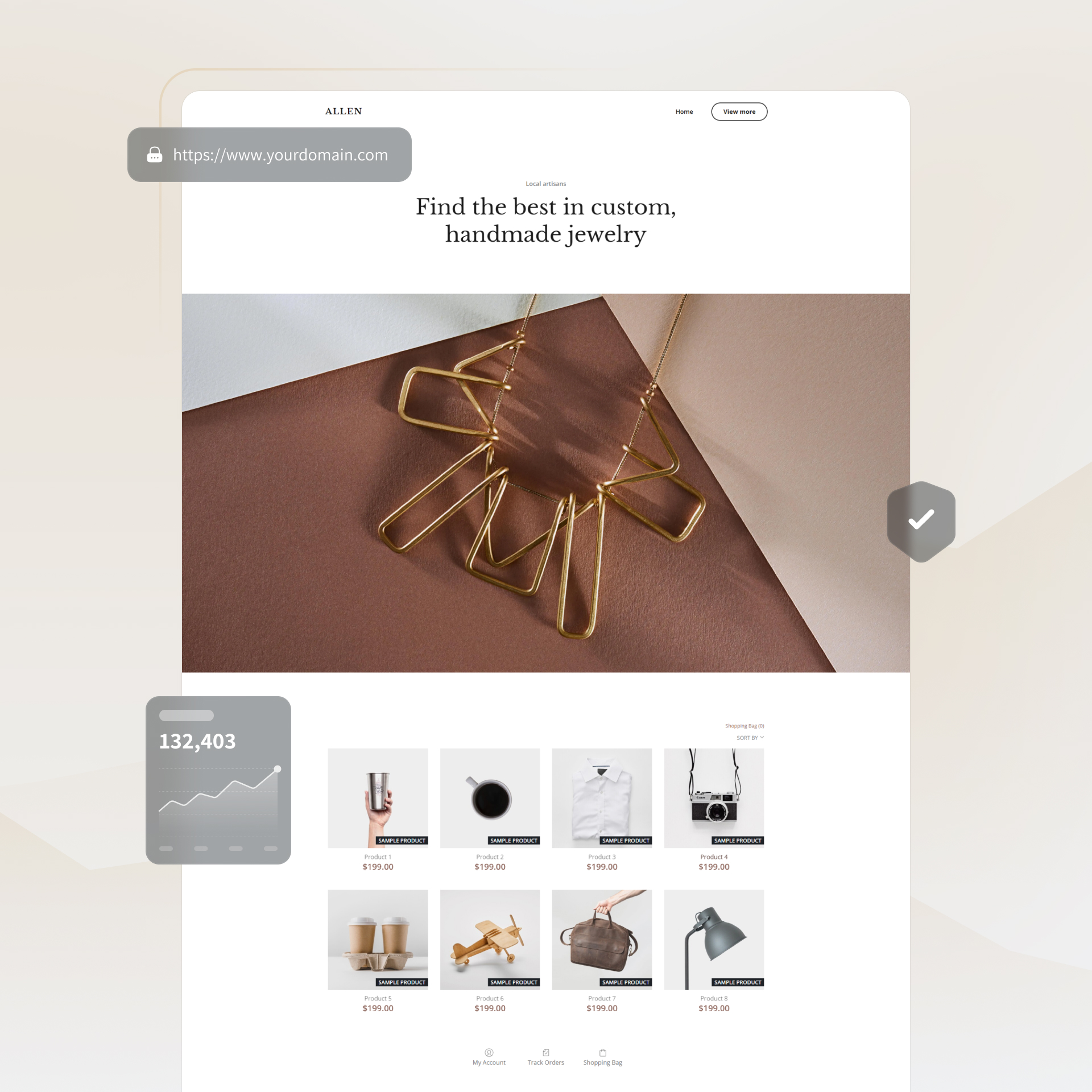Open the View more navigation menu
Screen dimensions: 1092x1092
[x=741, y=112]
